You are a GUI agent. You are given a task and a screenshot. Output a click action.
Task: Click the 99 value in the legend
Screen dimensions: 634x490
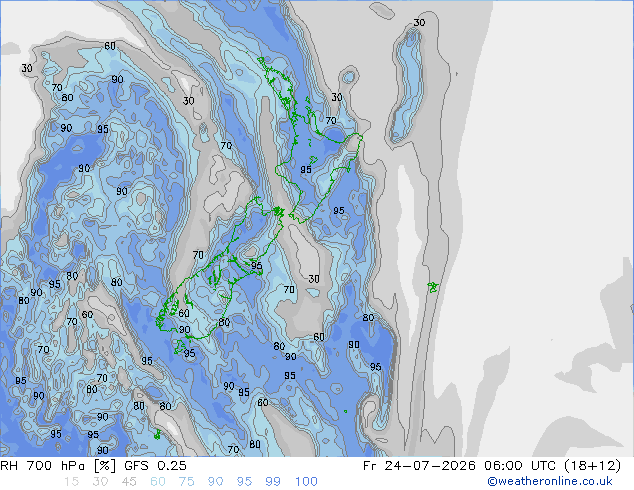[x=273, y=482]
